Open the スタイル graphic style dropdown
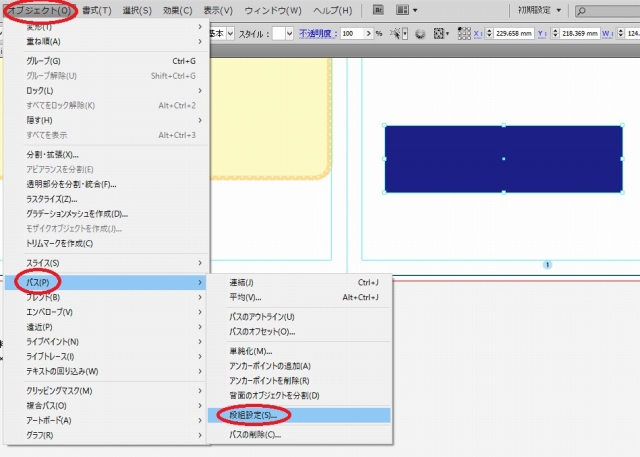640x457 pixels. tap(289, 33)
